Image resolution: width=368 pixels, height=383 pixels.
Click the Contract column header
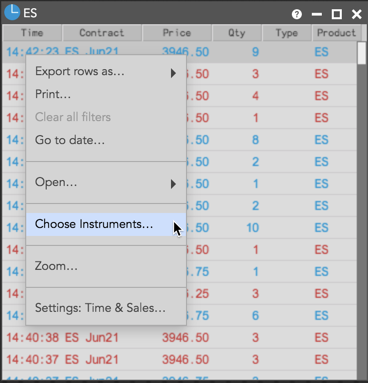pyautogui.click(x=102, y=33)
